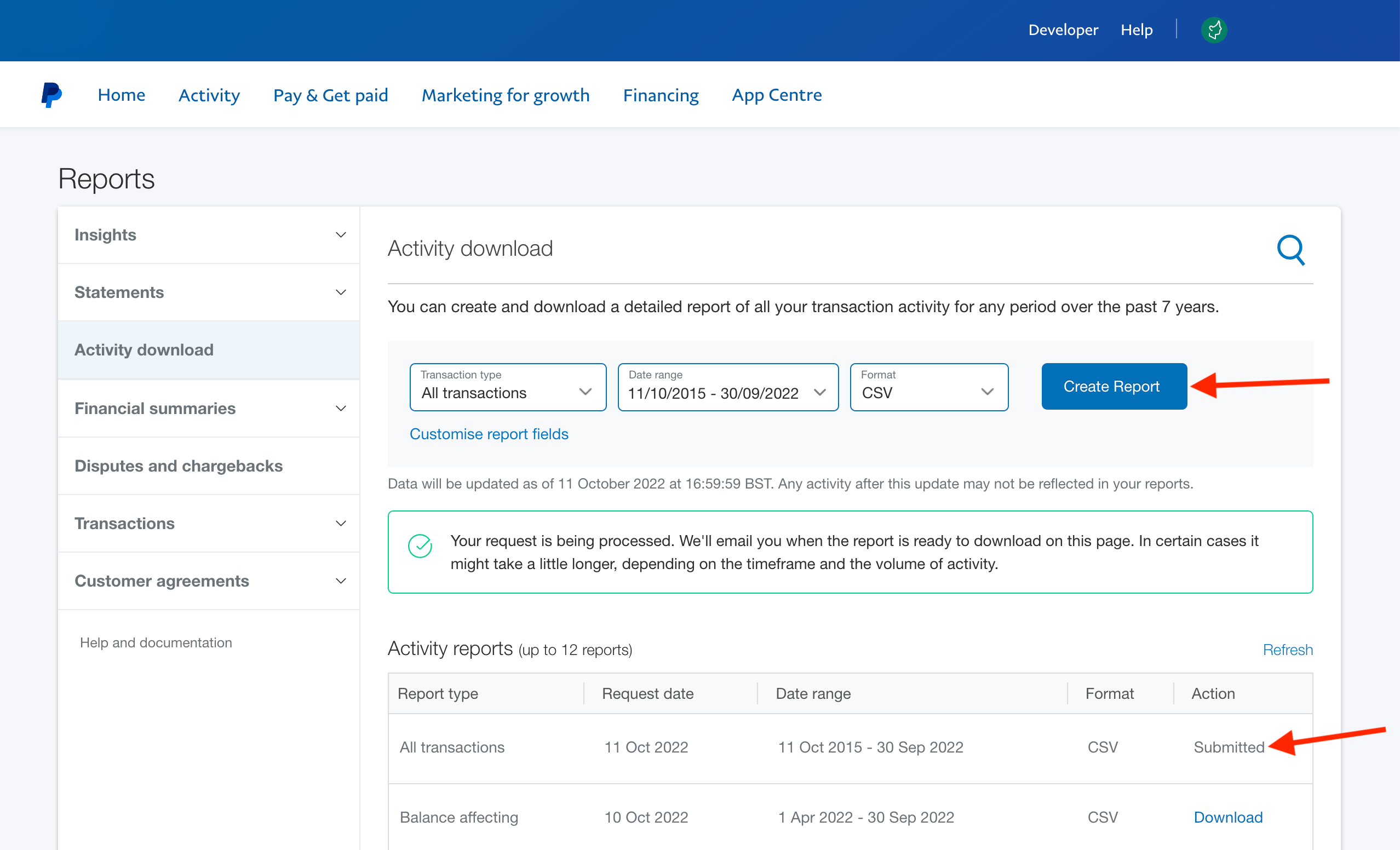This screenshot has height=850, width=1400.
Task: Select Activity download in the sidebar
Action: point(209,349)
